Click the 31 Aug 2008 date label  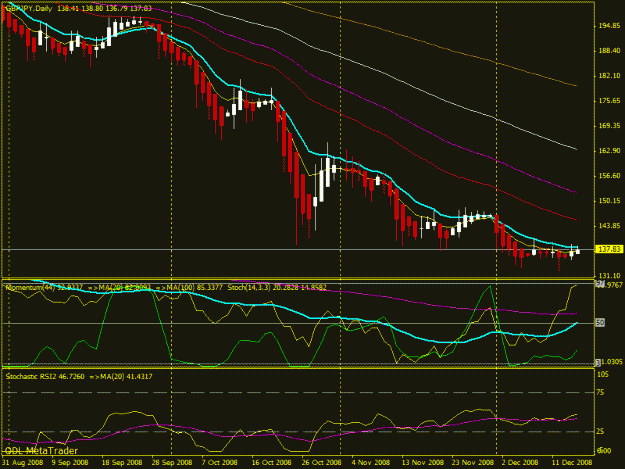tap(22, 463)
